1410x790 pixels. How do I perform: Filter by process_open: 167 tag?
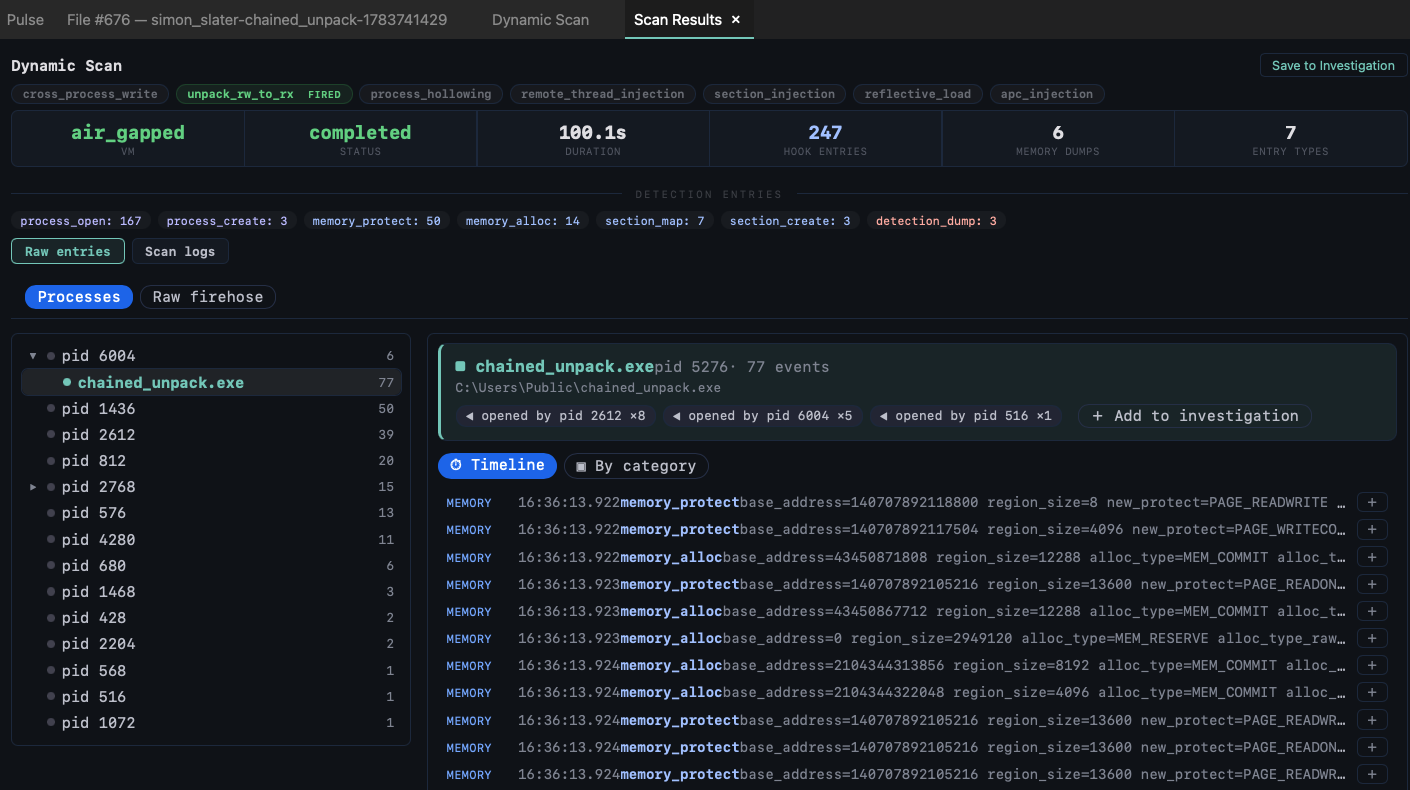pyautogui.click(x=81, y=221)
